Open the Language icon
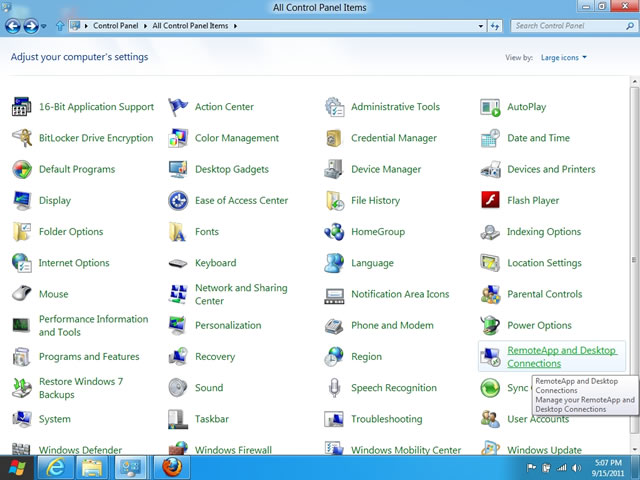The image size is (640, 480). pos(334,263)
